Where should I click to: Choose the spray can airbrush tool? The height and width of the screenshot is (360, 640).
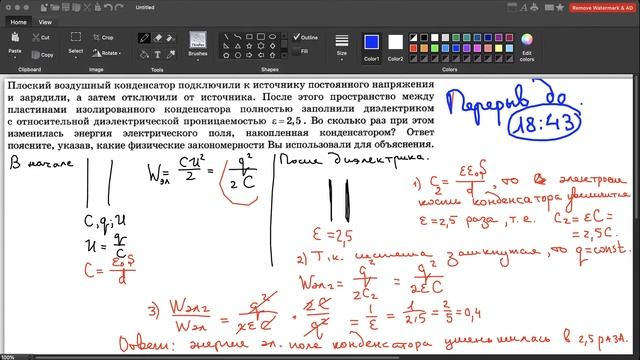(x=171, y=38)
